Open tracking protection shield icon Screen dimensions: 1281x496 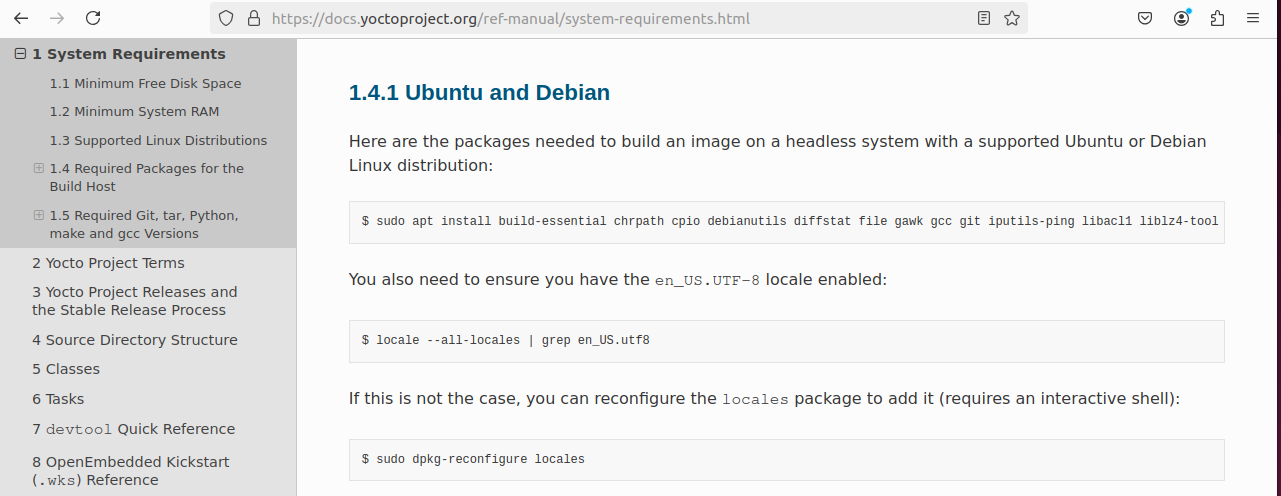(226, 18)
